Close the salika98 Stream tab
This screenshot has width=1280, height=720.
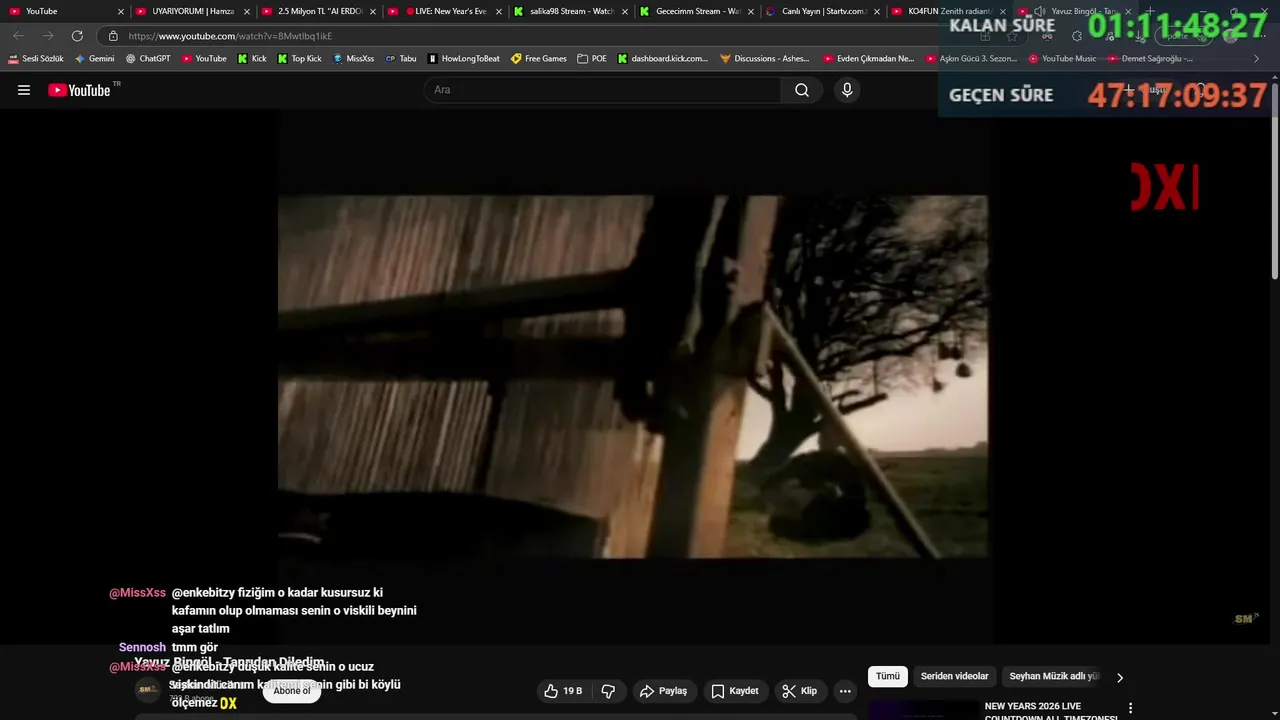pos(625,12)
